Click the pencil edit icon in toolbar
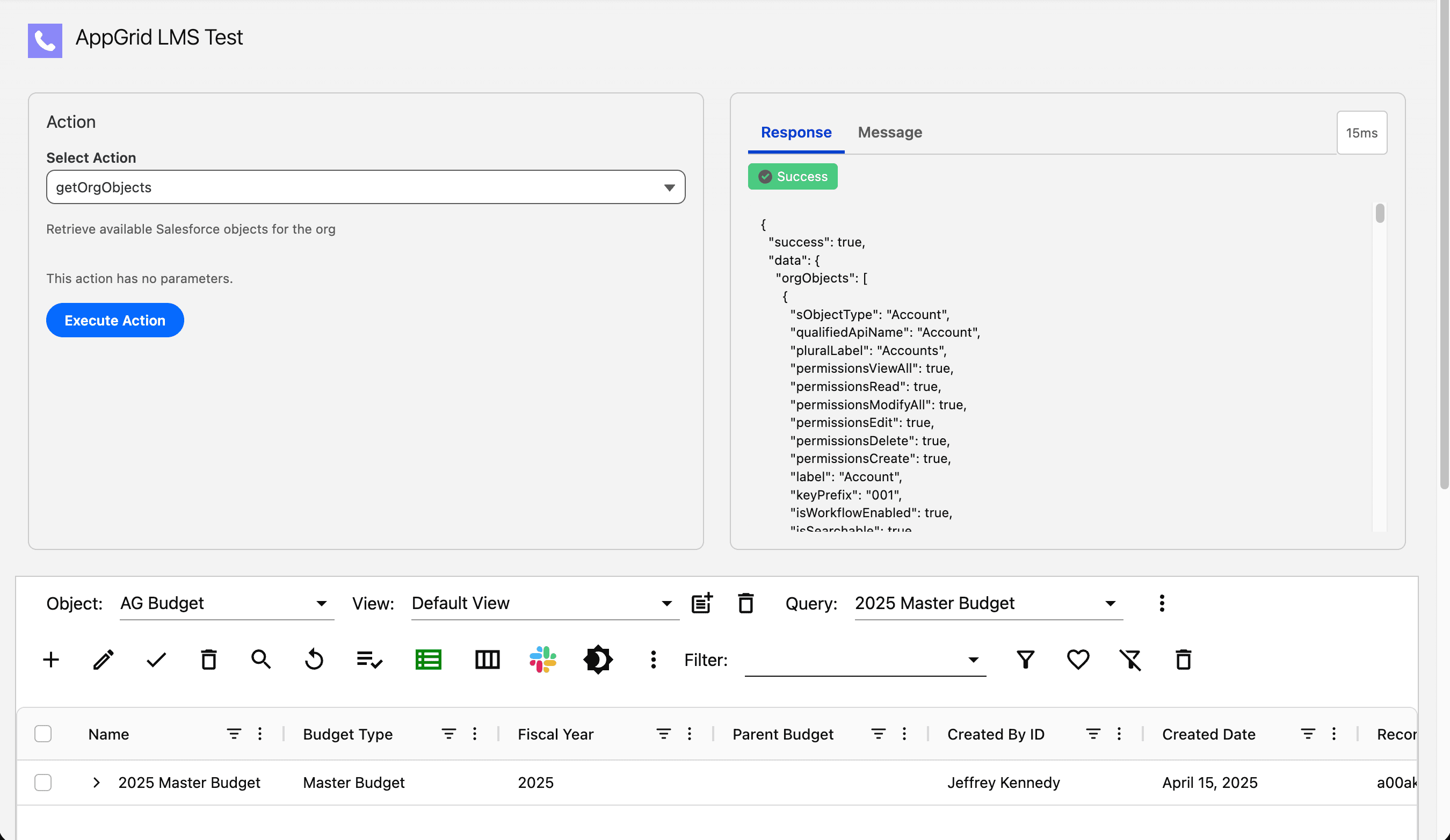The height and width of the screenshot is (840, 1450). 104,660
